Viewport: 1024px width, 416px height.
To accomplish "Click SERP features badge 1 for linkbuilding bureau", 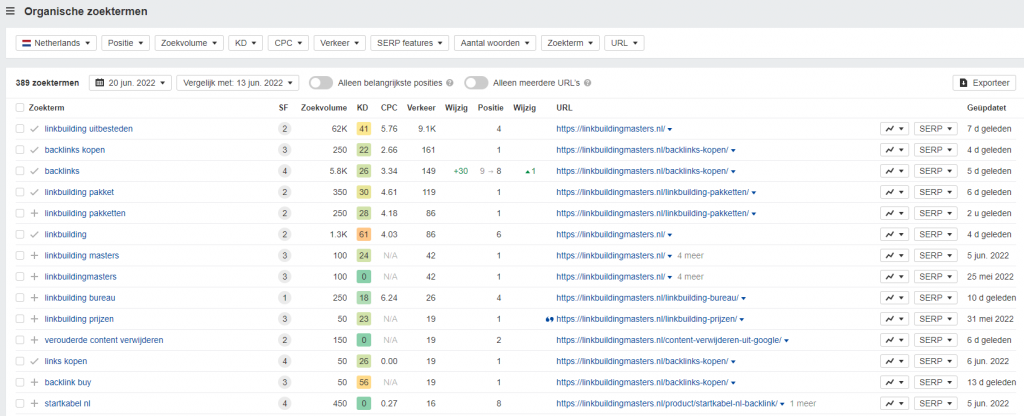I will pyautogui.click(x=284, y=298).
